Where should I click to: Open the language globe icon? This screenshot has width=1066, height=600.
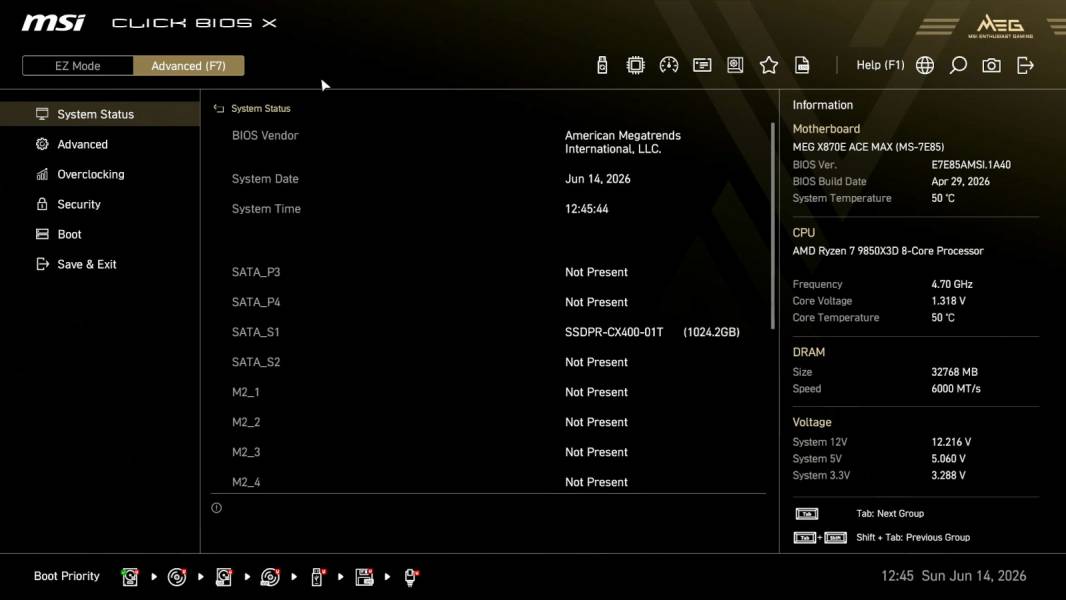pos(925,65)
